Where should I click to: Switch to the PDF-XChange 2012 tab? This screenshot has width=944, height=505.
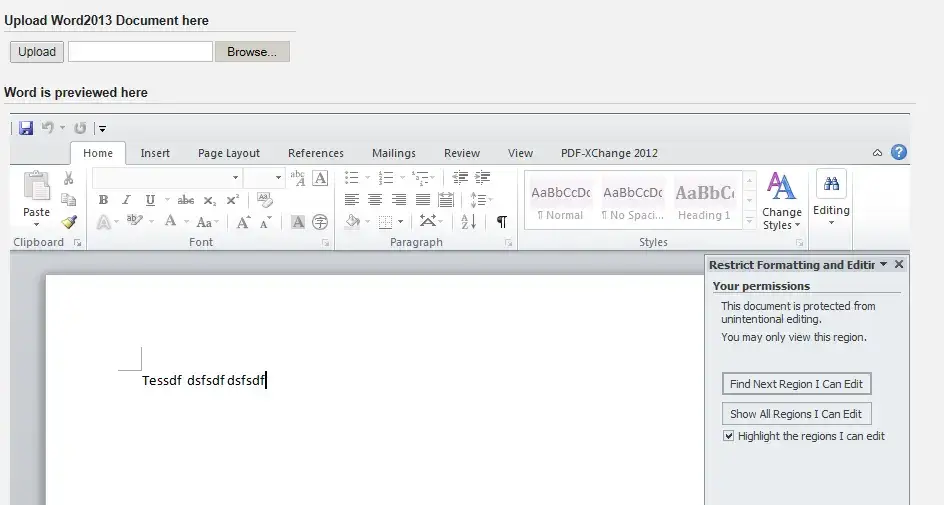[x=609, y=153]
